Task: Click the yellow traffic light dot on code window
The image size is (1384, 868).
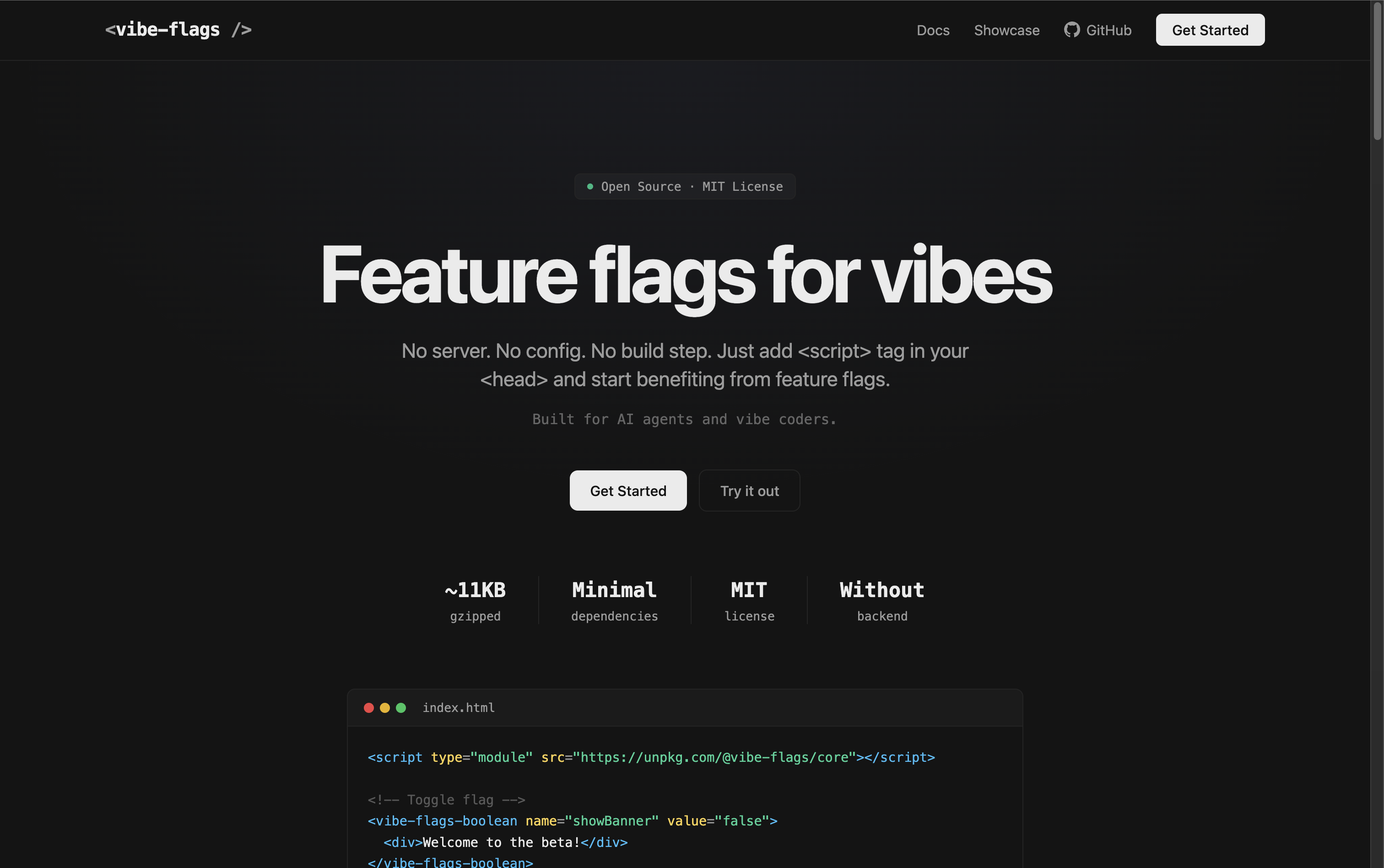Action: coord(385,707)
